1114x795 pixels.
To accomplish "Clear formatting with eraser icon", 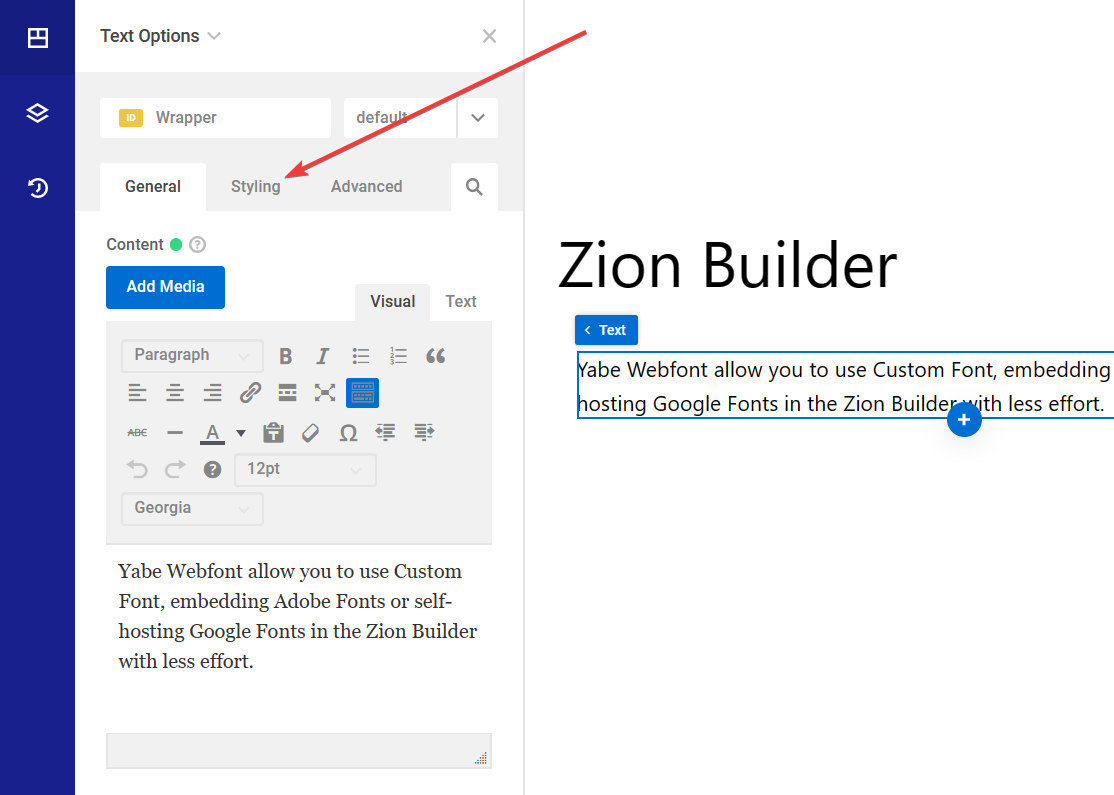I will (x=310, y=432).
